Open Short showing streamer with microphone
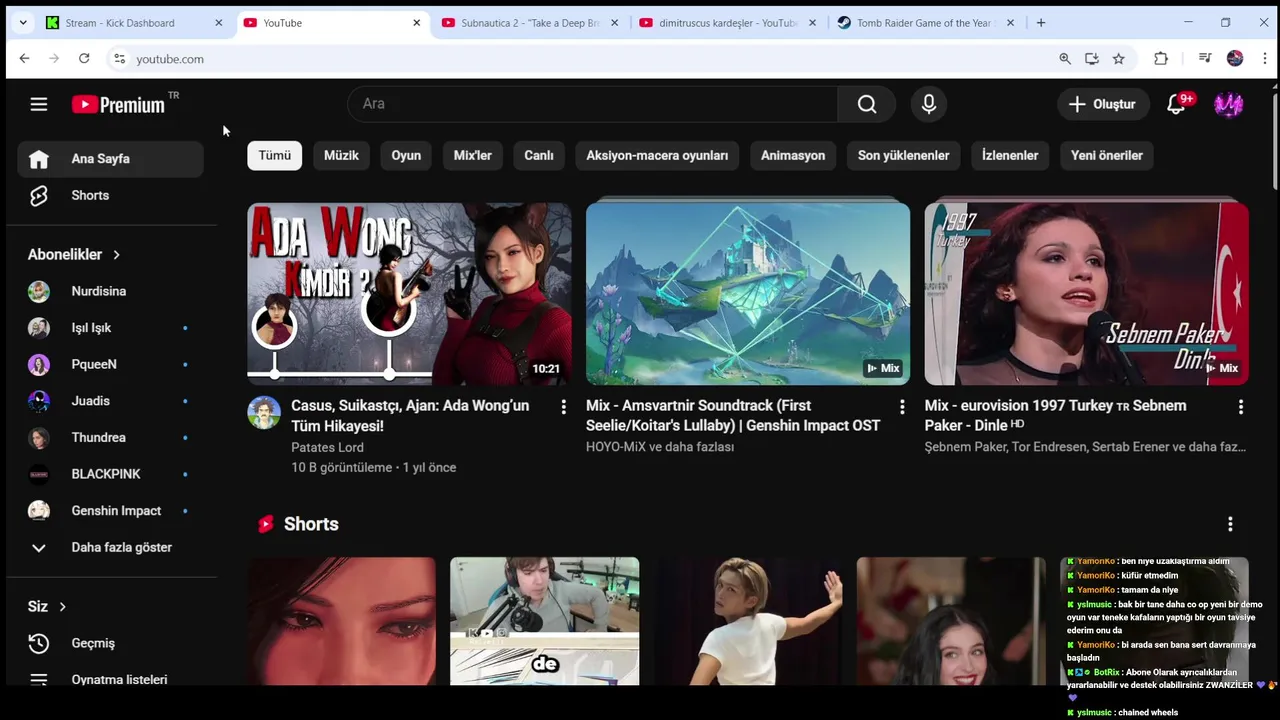Image resolution: width=1280 pixels, height=720 pixels. point(545,621)
